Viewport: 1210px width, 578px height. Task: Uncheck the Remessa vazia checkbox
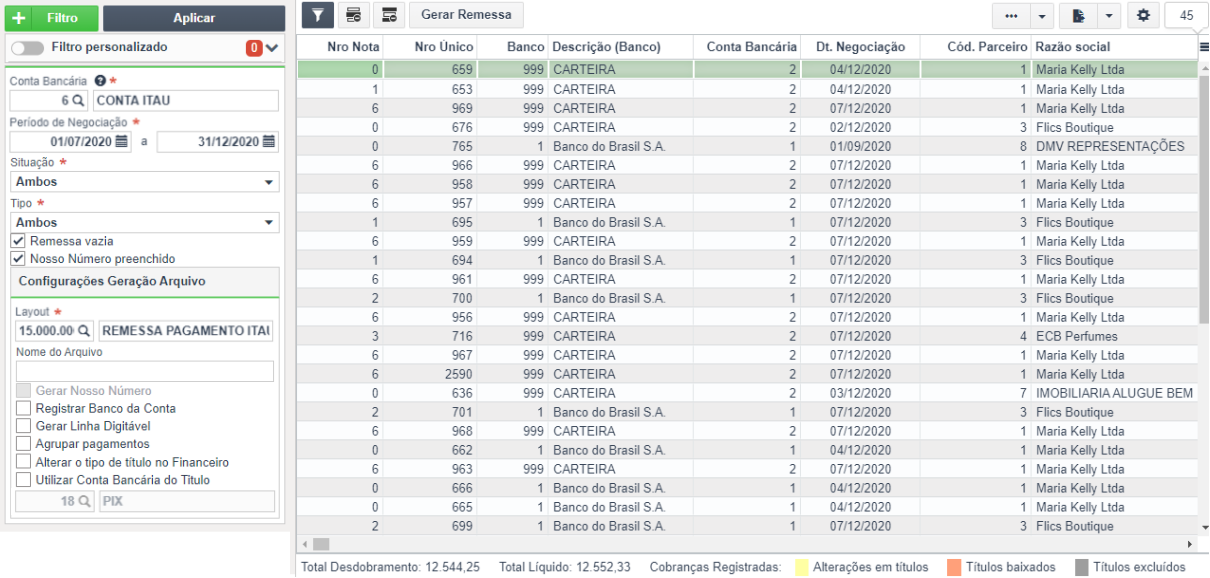18,241
